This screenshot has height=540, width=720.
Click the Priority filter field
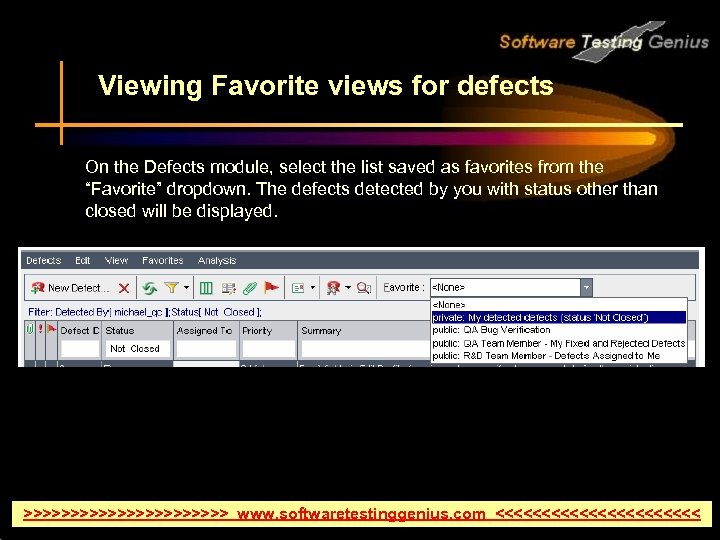[268, 349]
